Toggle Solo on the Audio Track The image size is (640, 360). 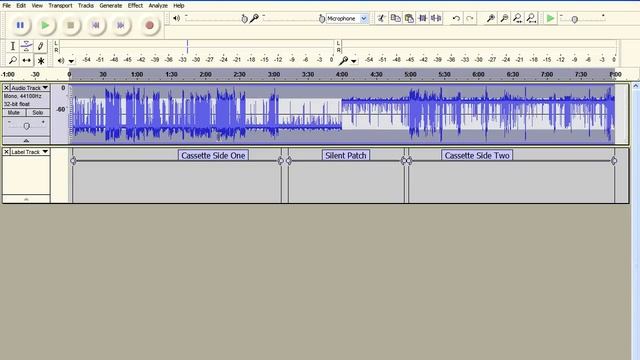click(38, 113)
